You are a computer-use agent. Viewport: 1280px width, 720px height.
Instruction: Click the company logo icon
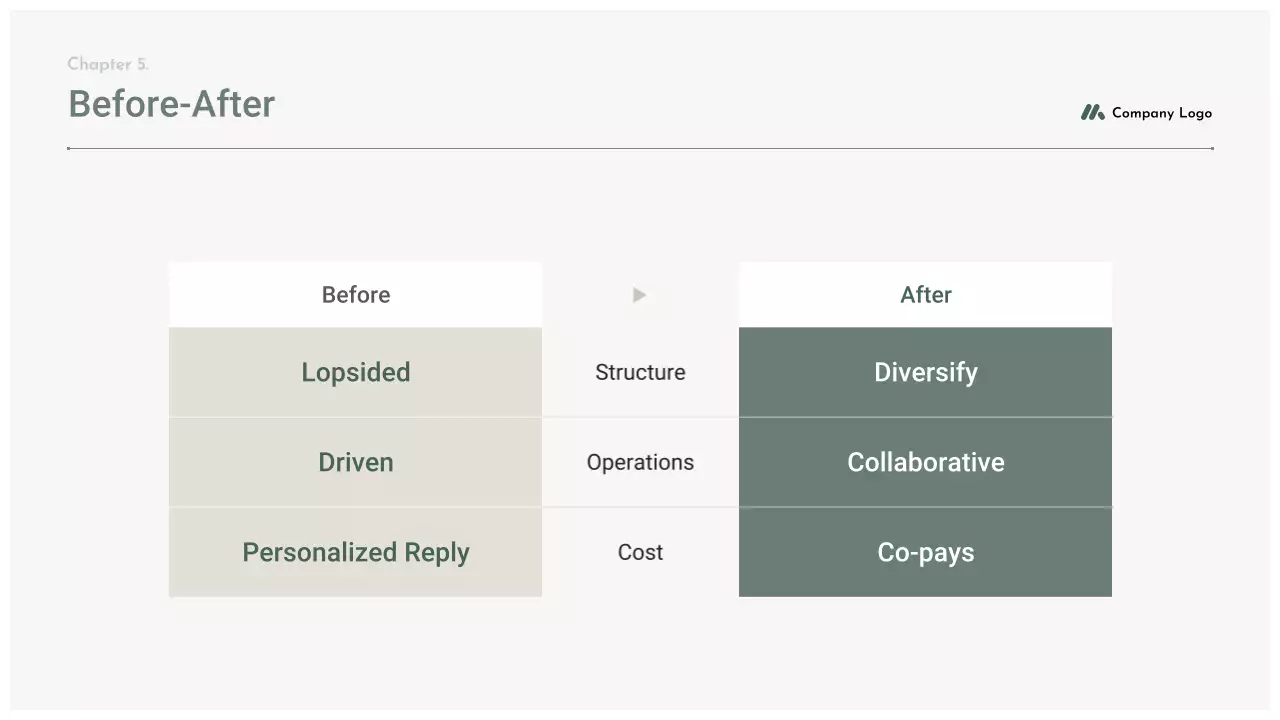click(1092, 113)
